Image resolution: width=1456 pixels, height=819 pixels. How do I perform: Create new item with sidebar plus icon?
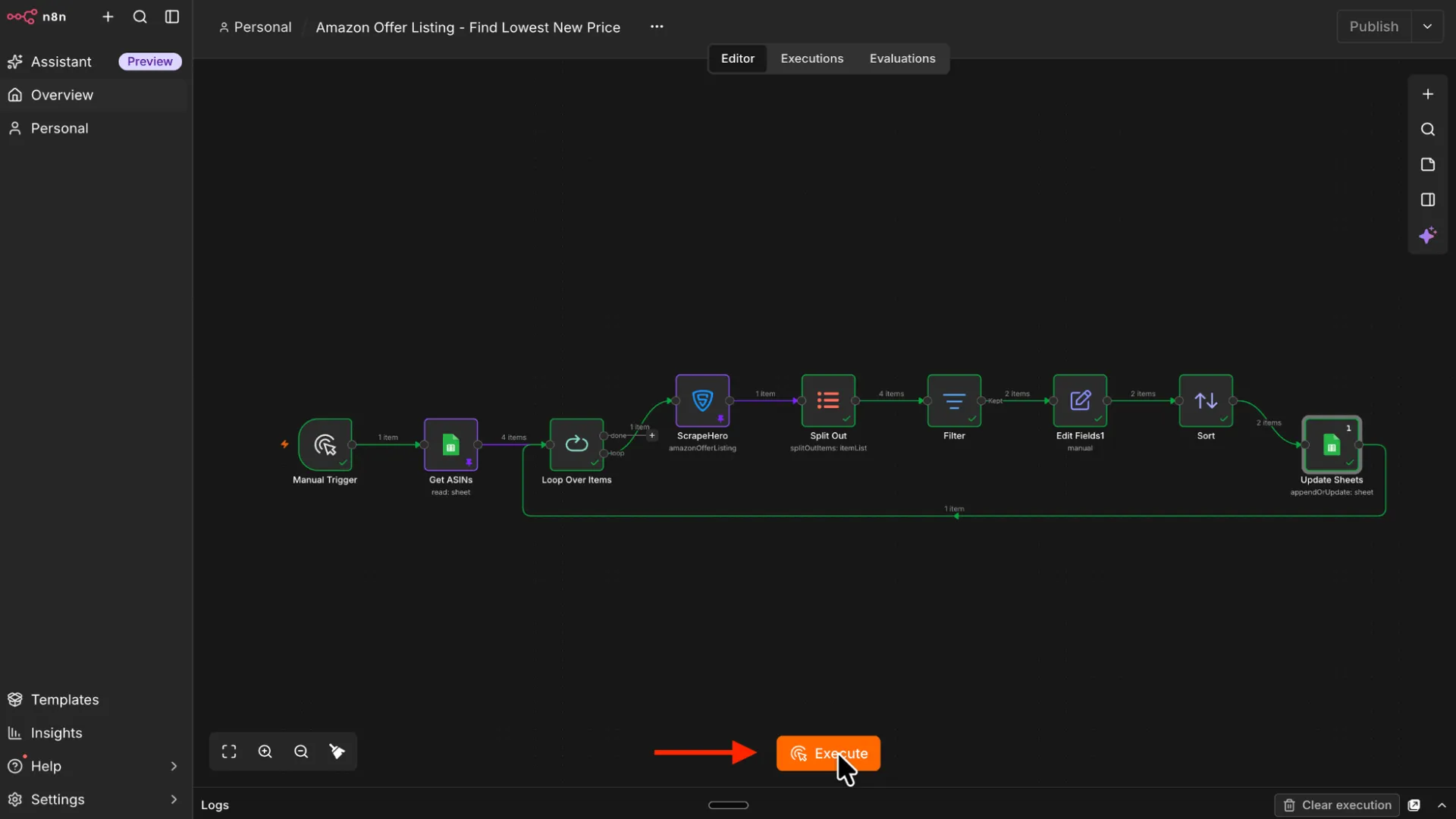pos(108,17)
